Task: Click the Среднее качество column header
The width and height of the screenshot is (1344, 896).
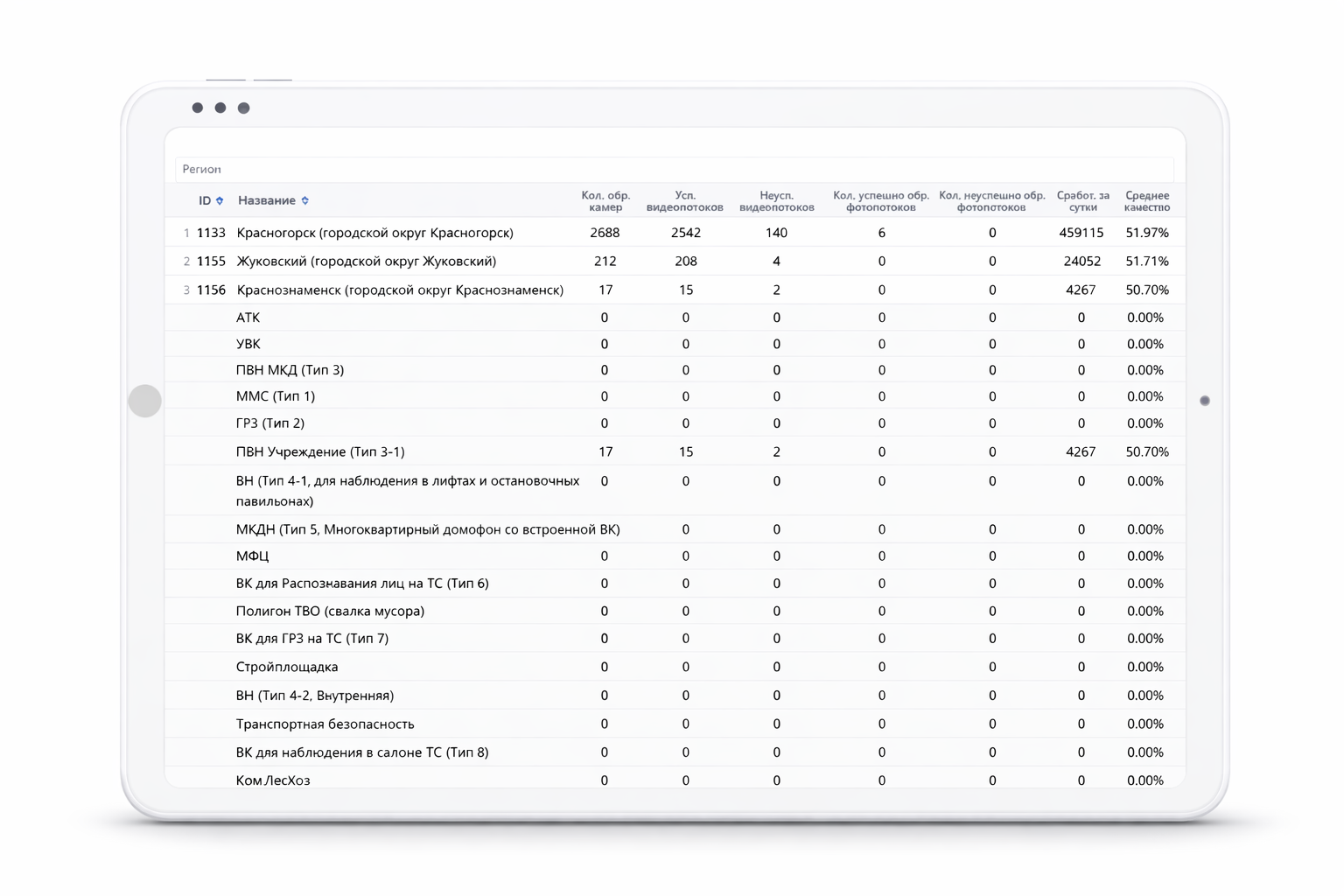Action: tap(1147, 201)
